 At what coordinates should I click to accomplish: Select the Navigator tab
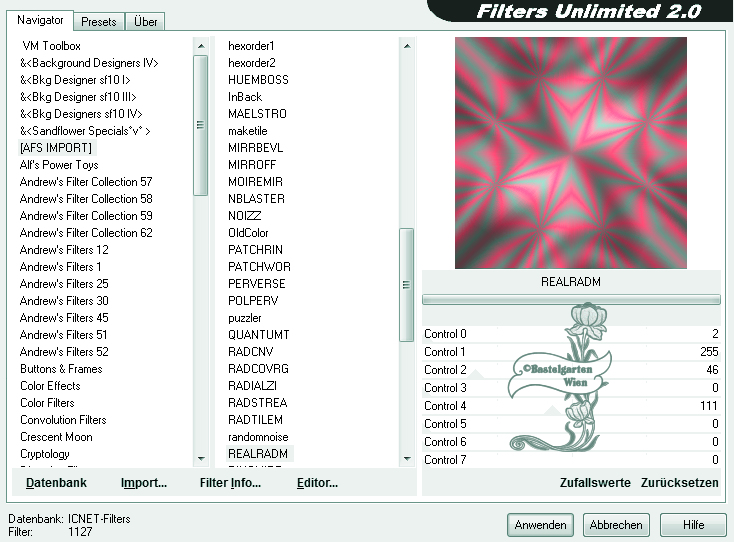tap(40, 21)
